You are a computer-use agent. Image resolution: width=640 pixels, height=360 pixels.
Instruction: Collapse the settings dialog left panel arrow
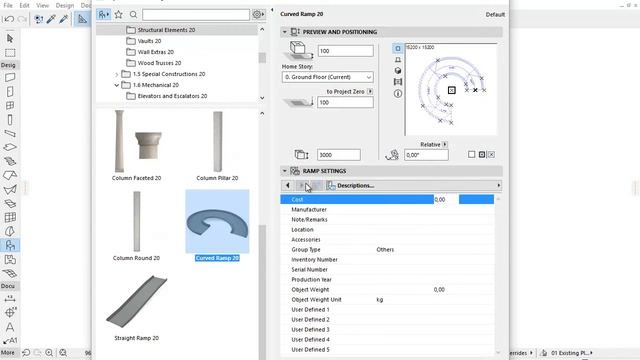[x=272, y=10]
